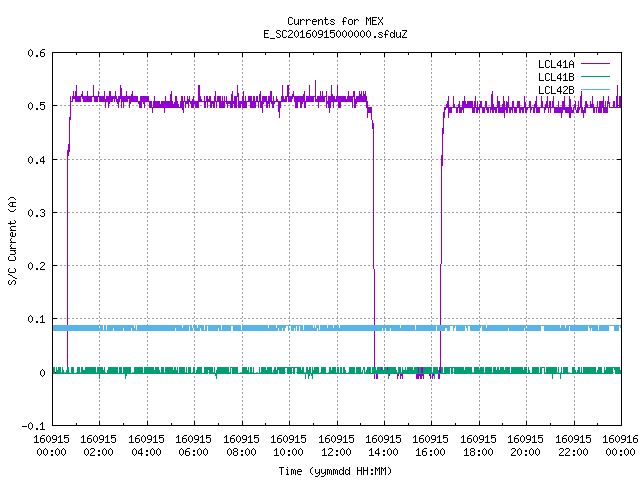Click the blue LCL42B legend line sample
The height and width of the screenshot is (480, 640).
tap(595, 89)
